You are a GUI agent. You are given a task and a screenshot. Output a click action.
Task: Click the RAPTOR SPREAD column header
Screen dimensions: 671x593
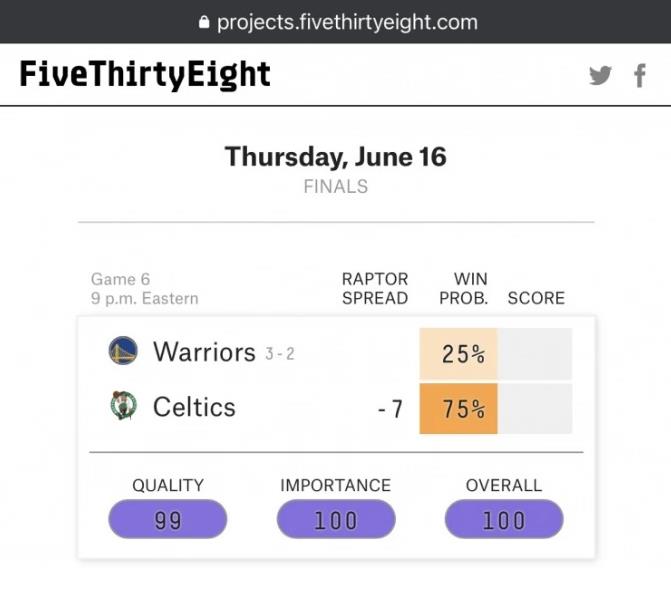375,289
